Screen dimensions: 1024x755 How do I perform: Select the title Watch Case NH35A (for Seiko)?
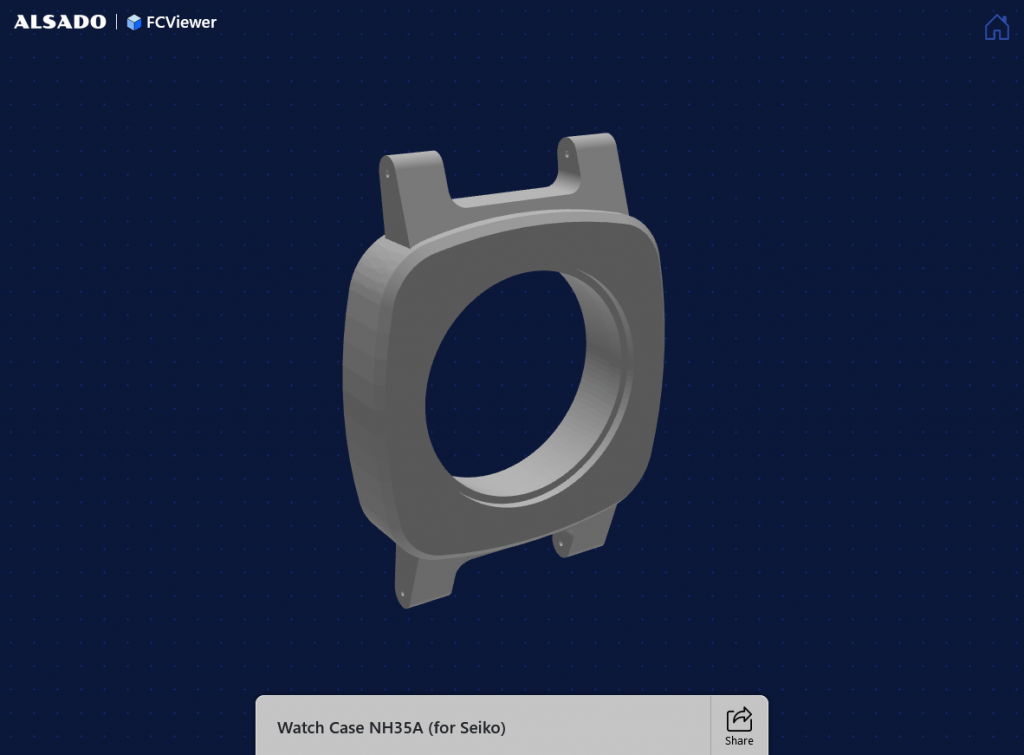point(391,727)
